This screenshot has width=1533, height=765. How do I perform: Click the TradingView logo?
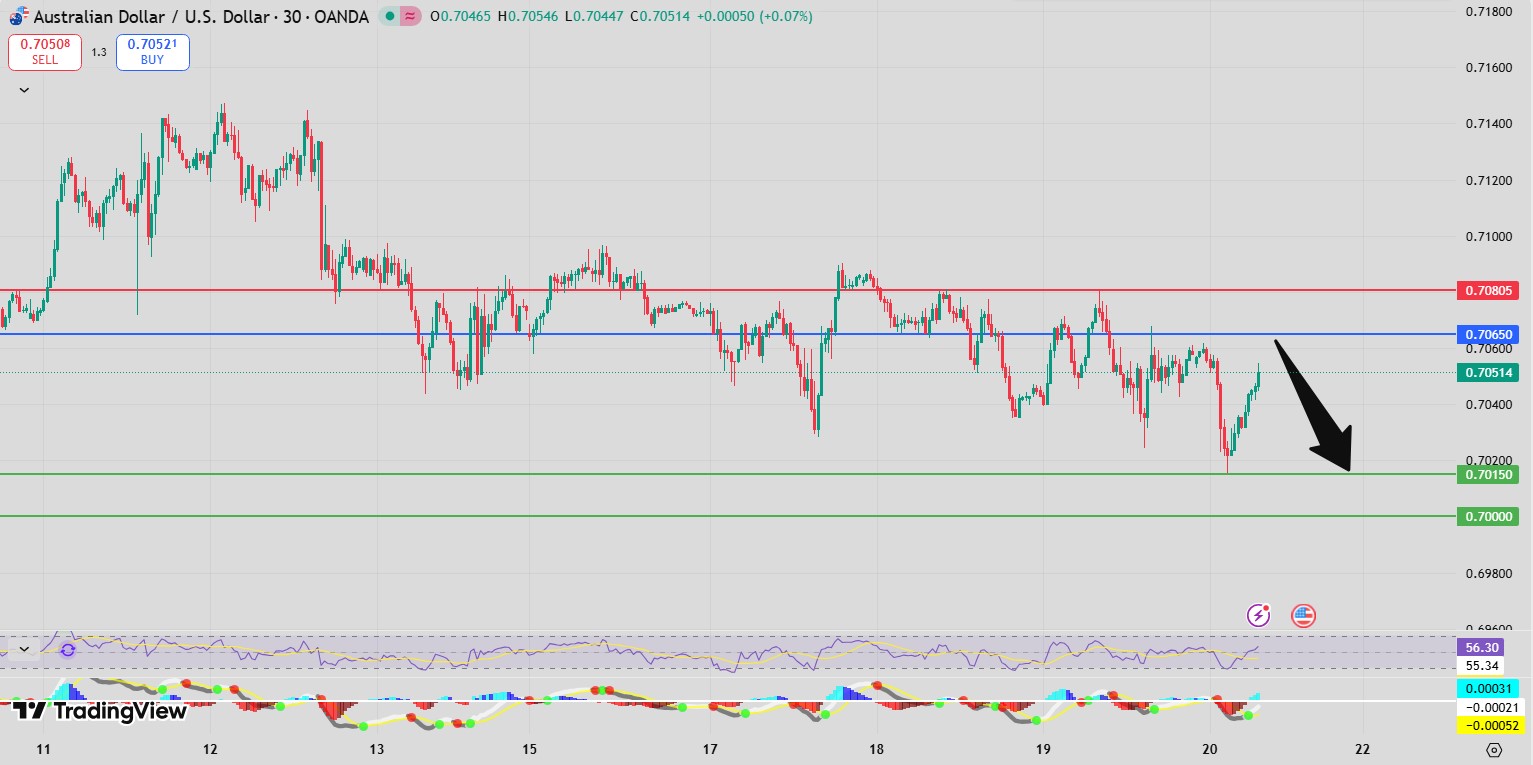pos(100,711)
